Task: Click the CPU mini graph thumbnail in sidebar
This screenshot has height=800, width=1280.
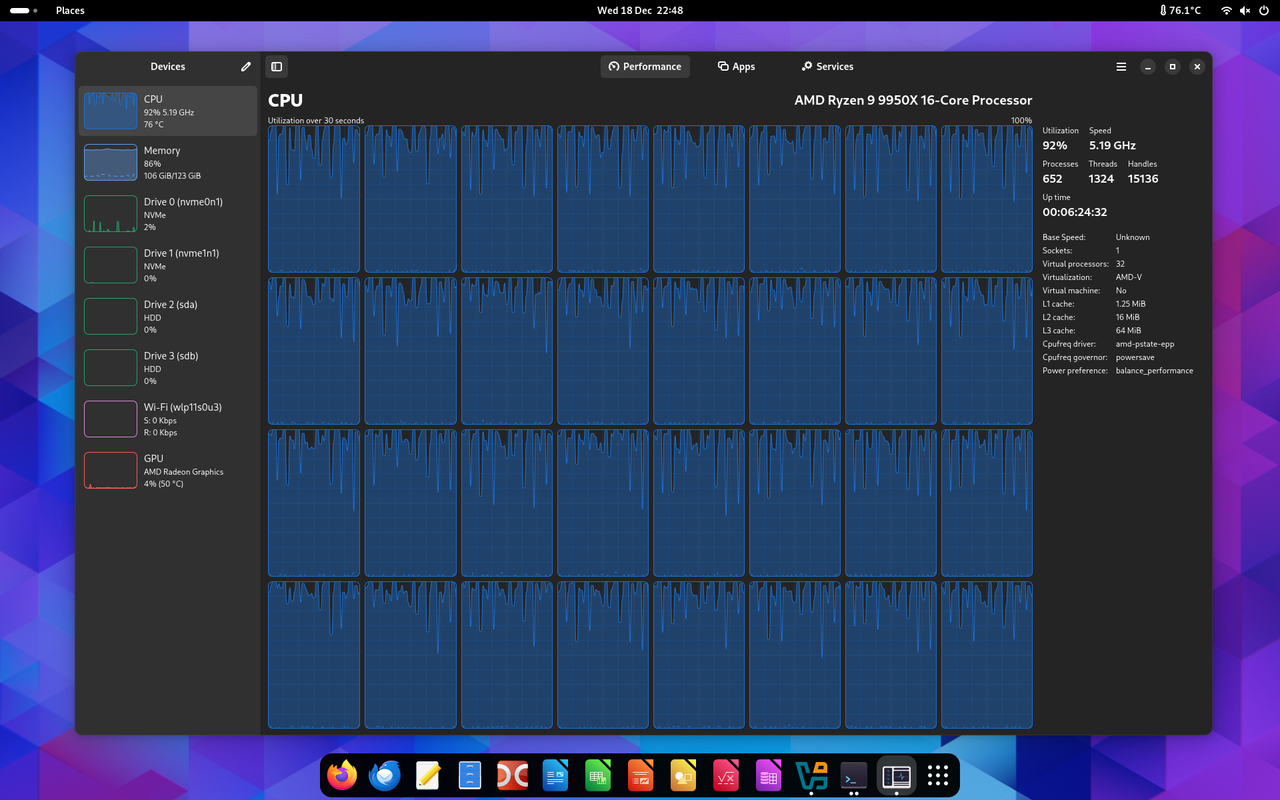Action: point(110,111)
